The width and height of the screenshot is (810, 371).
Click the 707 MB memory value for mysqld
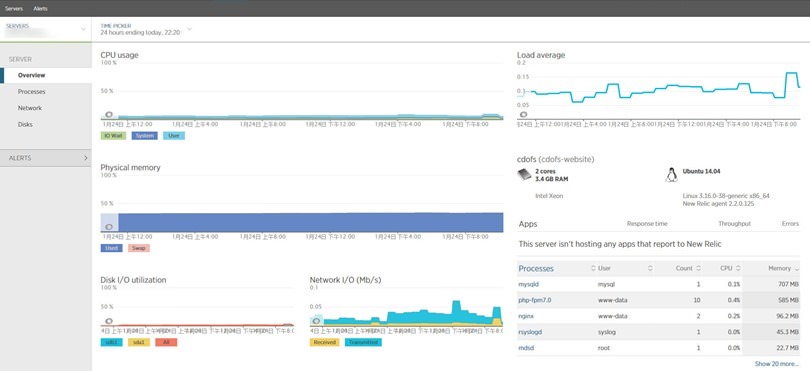click(788, 284)
